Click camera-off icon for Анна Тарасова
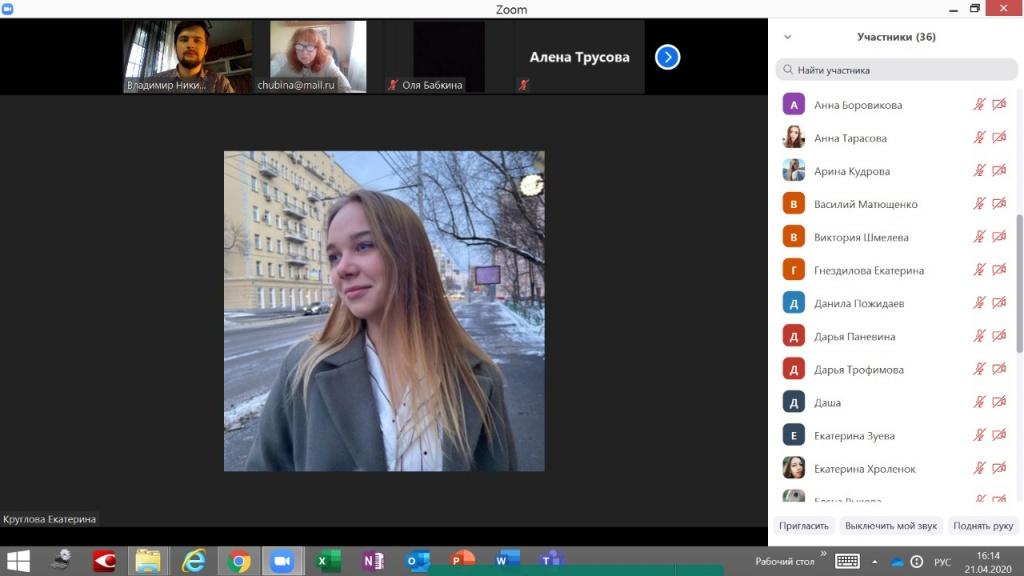This screenshot has width=1024, height=576. (999, 138)
